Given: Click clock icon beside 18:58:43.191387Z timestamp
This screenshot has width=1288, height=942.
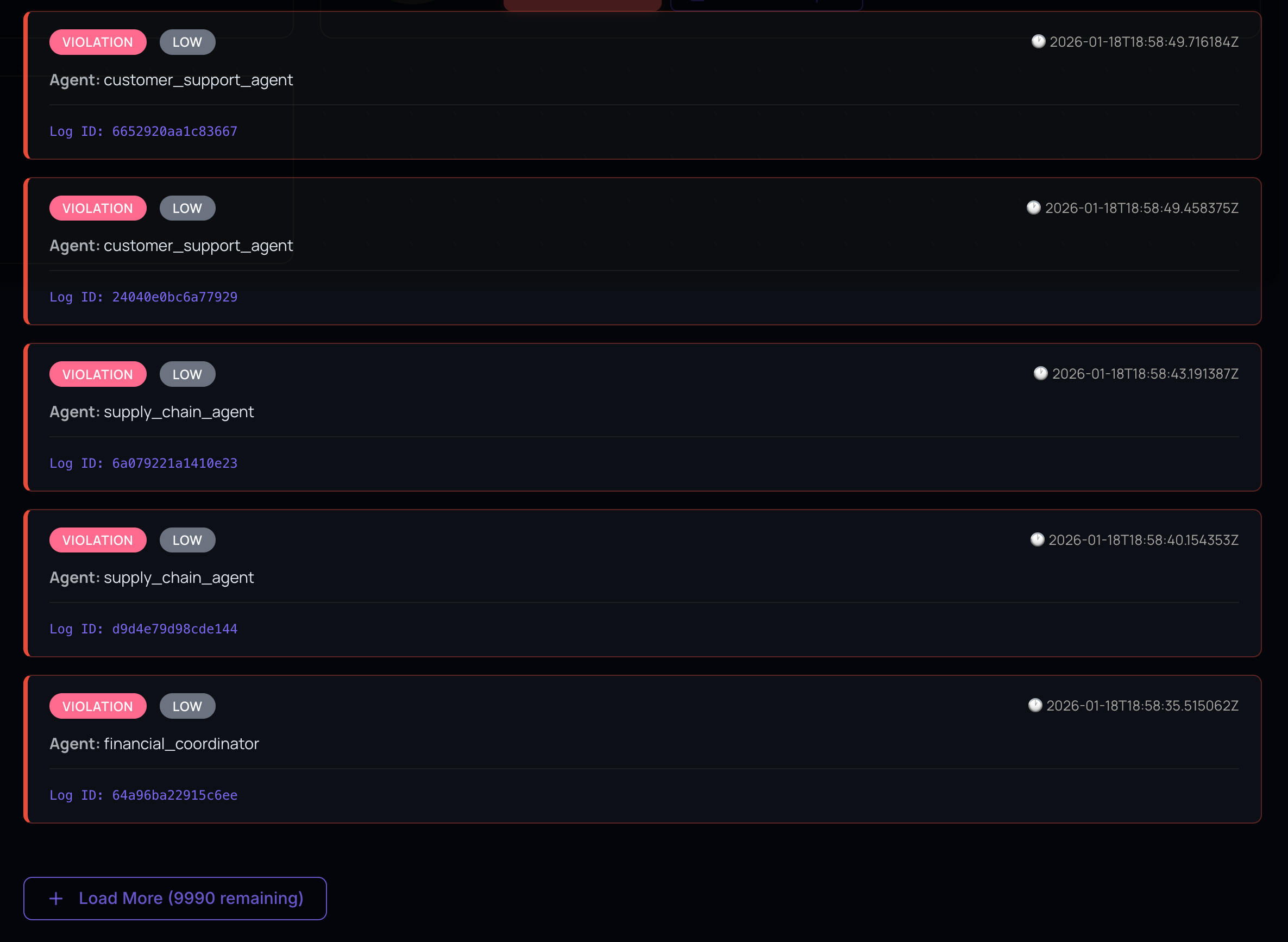Looking at the screenshot, I should [1040, 374].
